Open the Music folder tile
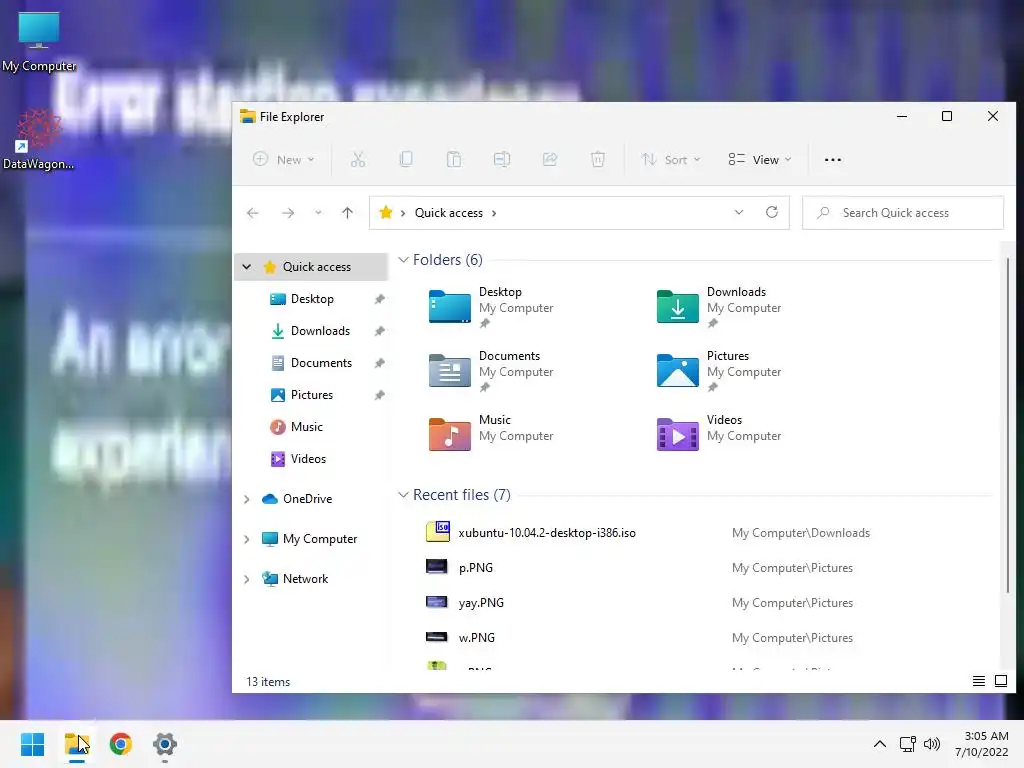The width and height of the screenshot is (1024, 768). (x=491, y=433)
